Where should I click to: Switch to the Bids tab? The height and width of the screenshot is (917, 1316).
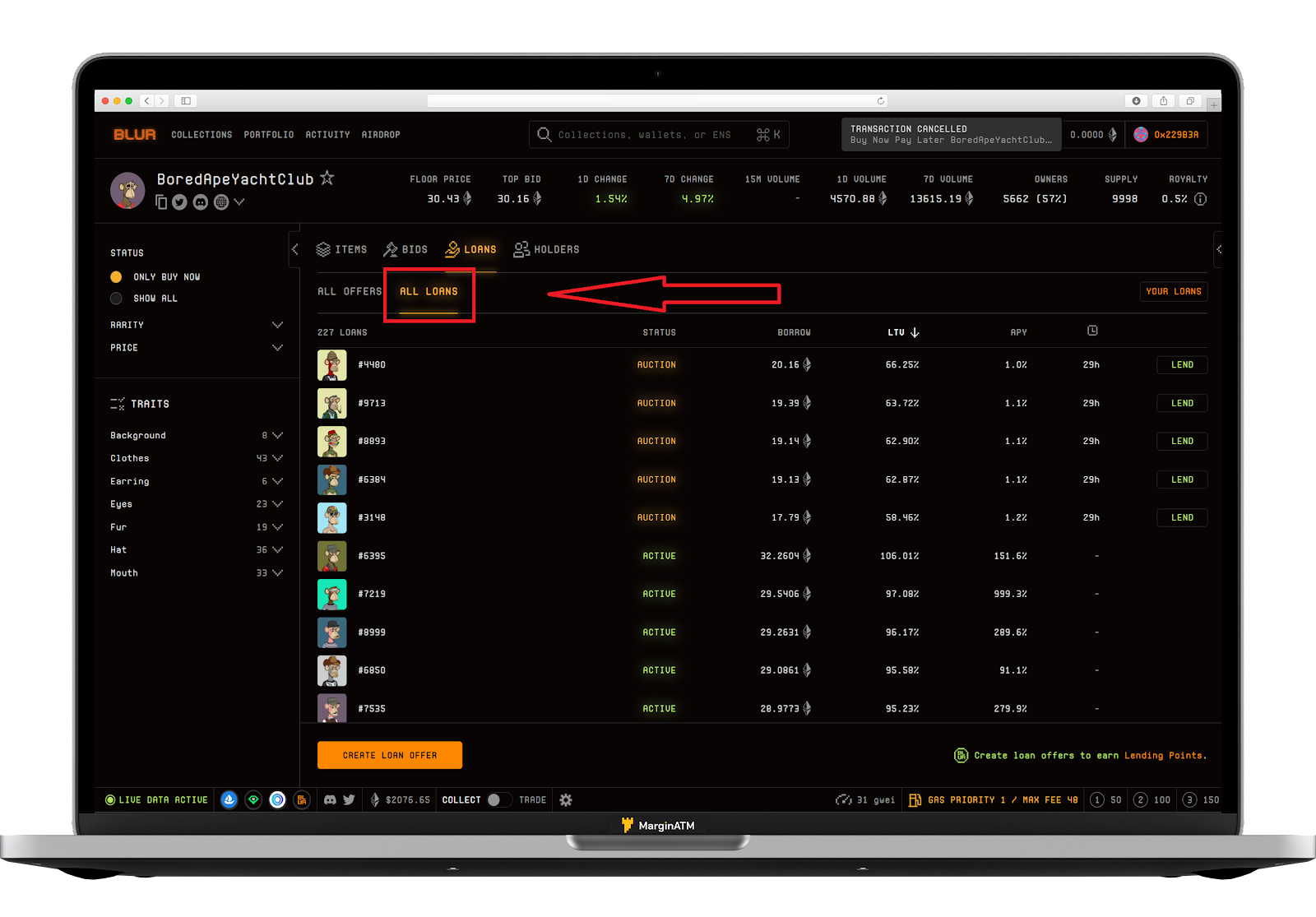(x=405, y=249)
